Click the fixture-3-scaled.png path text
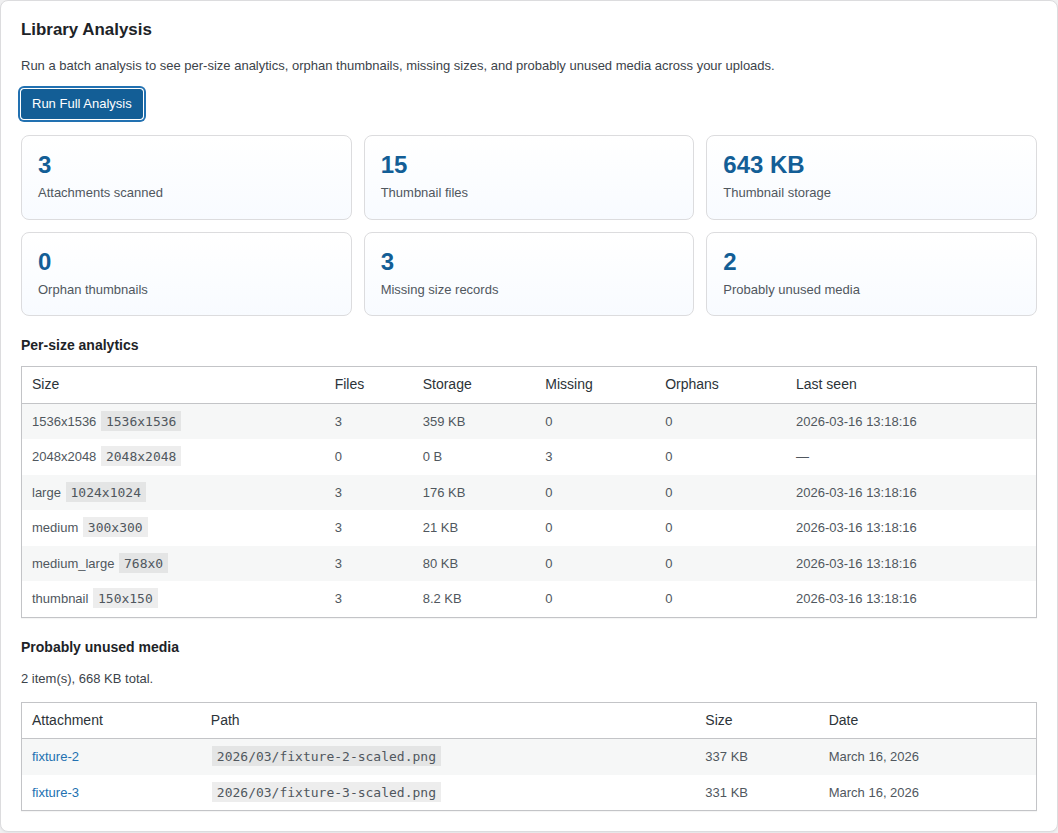Viewport: 1058px width, 833px height. click(x=326, y=792)
